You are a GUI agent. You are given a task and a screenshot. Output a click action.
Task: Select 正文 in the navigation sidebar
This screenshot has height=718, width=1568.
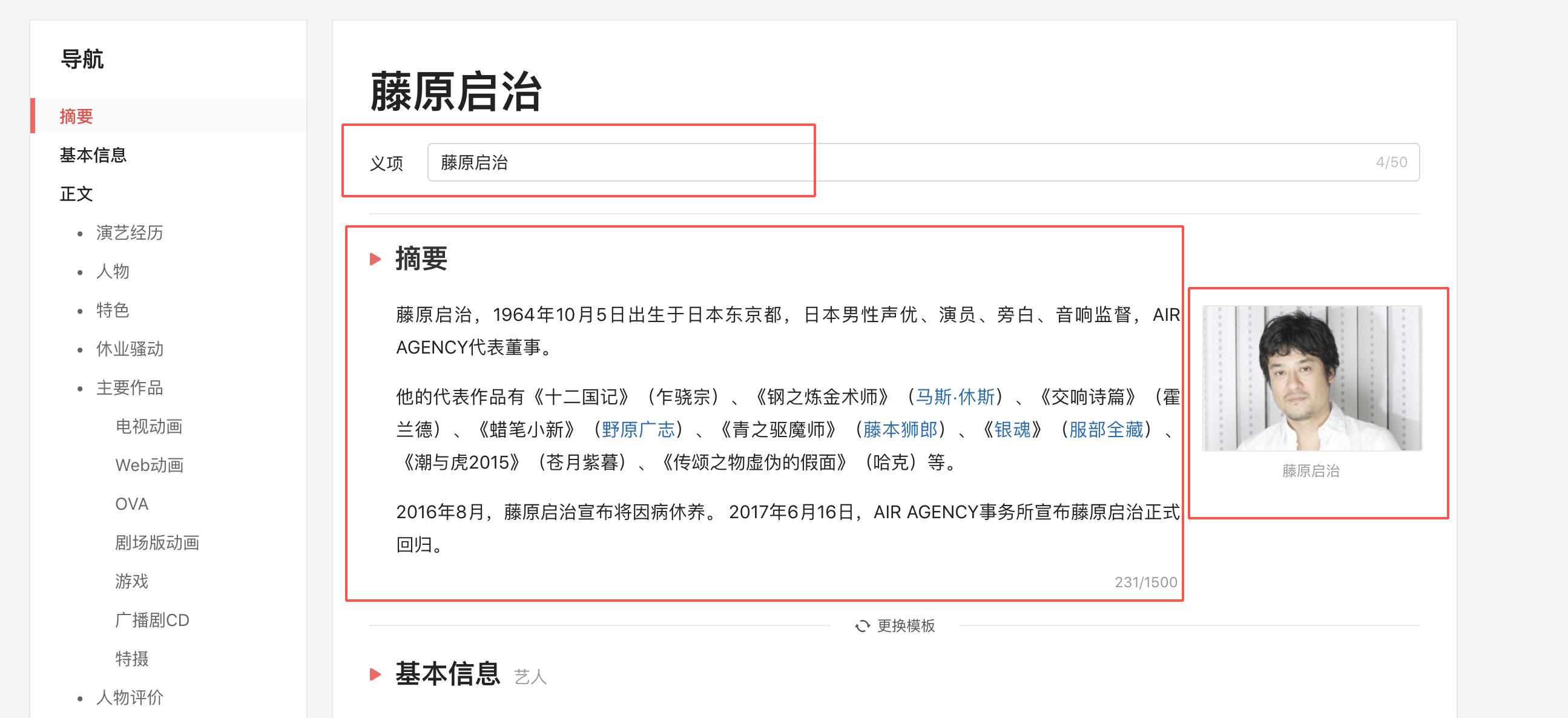pos(76,194)
